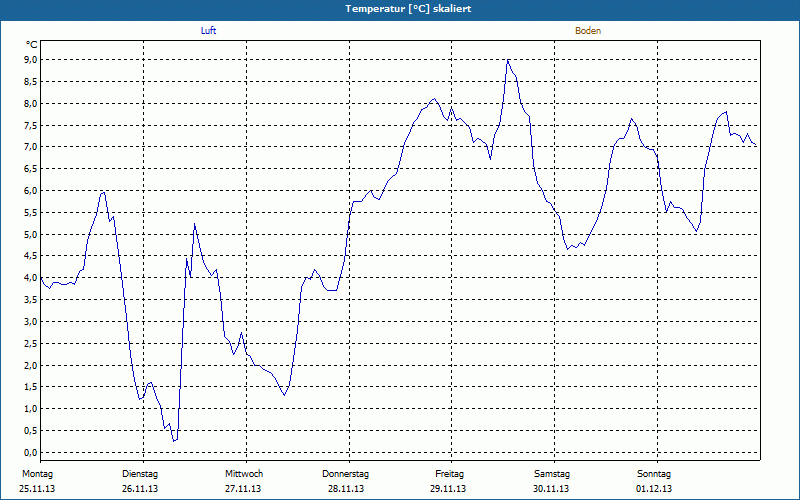Click the 6,5 y-axis value

pyautogui.click(x=31, y=169)
